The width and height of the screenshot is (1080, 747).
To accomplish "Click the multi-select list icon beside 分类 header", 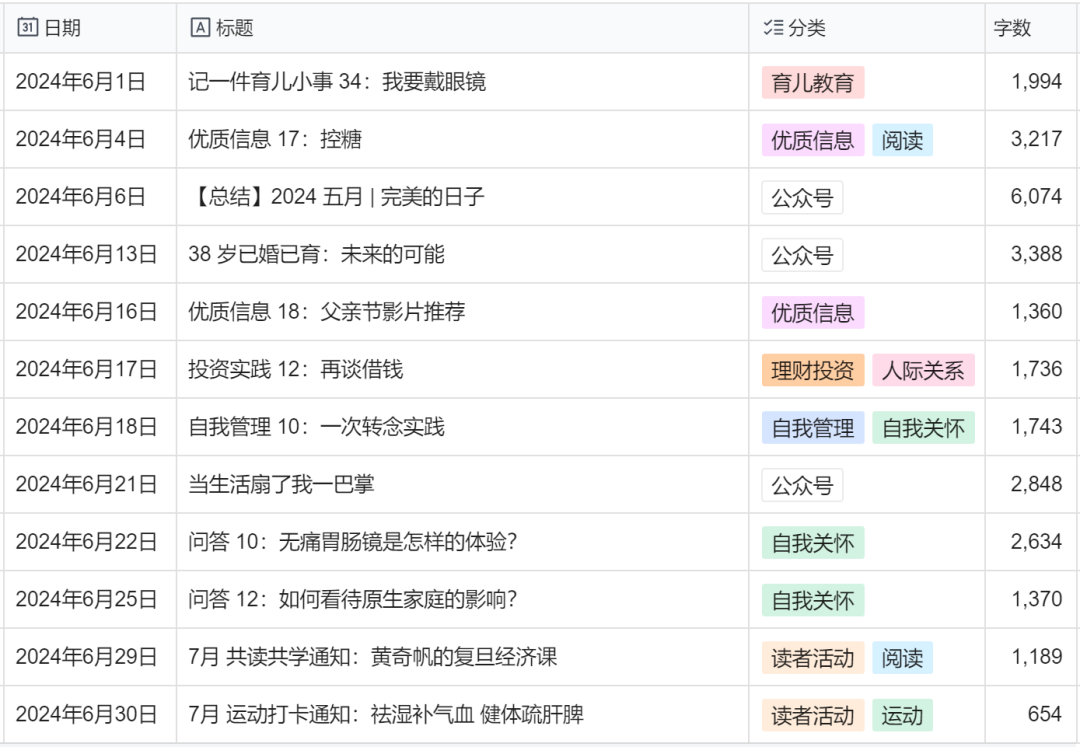I will click(773, 28).
